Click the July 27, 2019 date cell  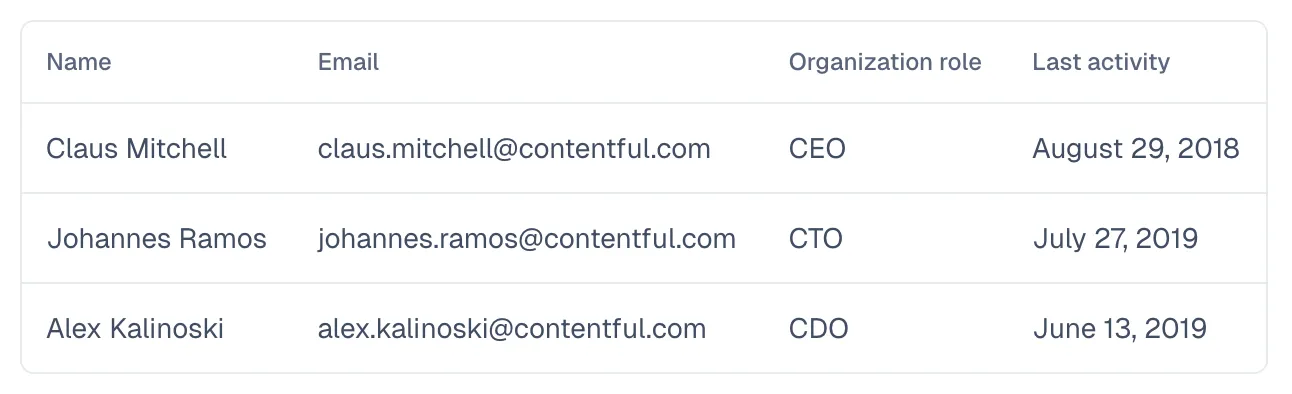point(1115,239)
